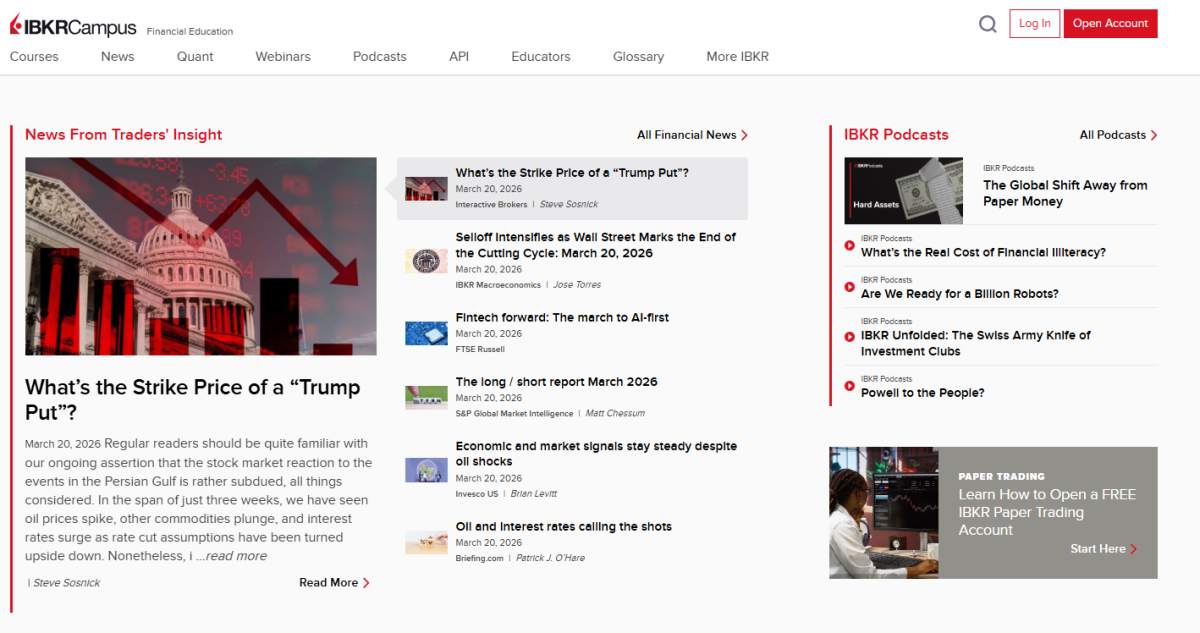Image resolution: width=1200 pixels, height=633 pixels.
Task: Click thumbnail for Fintech forward article
Action: 426,333
